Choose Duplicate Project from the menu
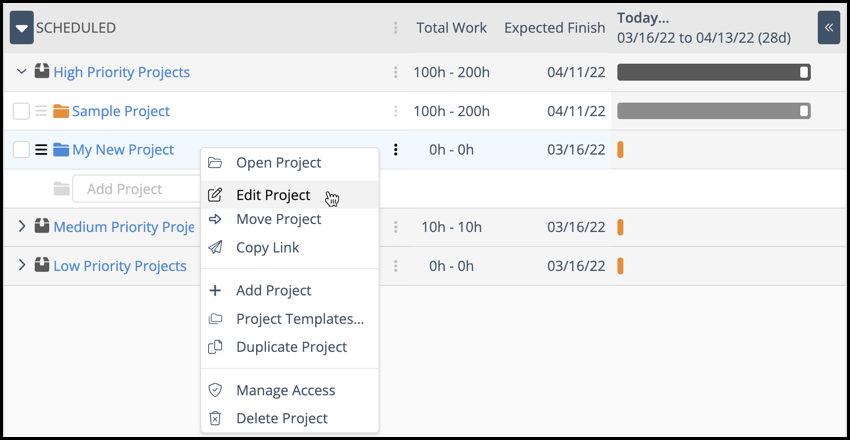Image resolution: width=850 pixels, height=440 pixels. point(291,347)
